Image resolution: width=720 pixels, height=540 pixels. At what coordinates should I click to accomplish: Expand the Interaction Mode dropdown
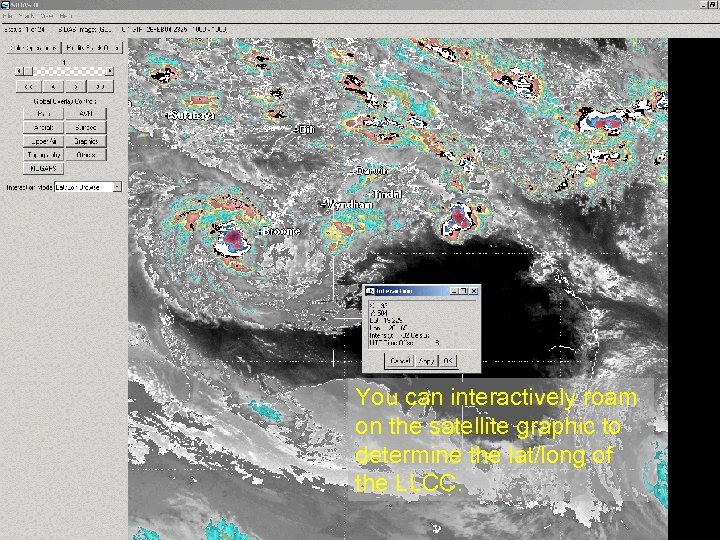tap(117, 187)
